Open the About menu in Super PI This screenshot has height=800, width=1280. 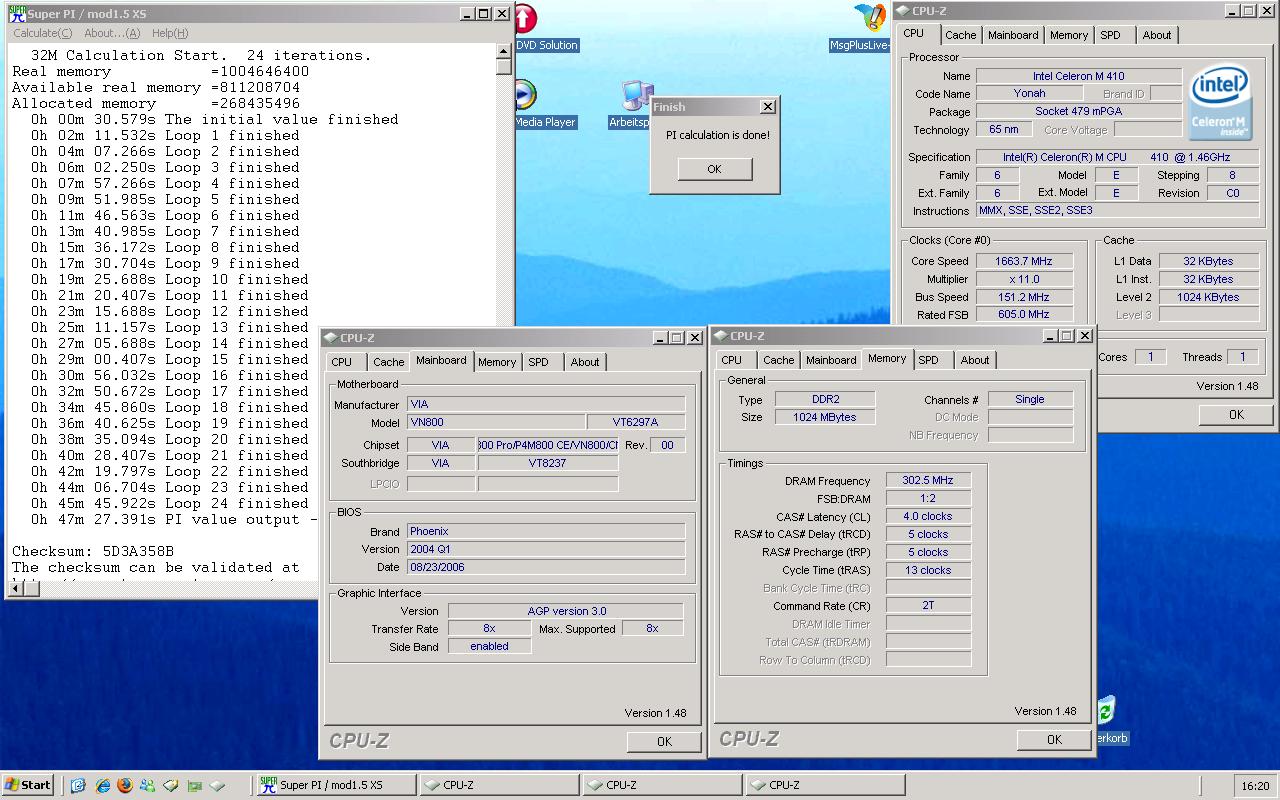pyautogui.click(x=112, y=33)
